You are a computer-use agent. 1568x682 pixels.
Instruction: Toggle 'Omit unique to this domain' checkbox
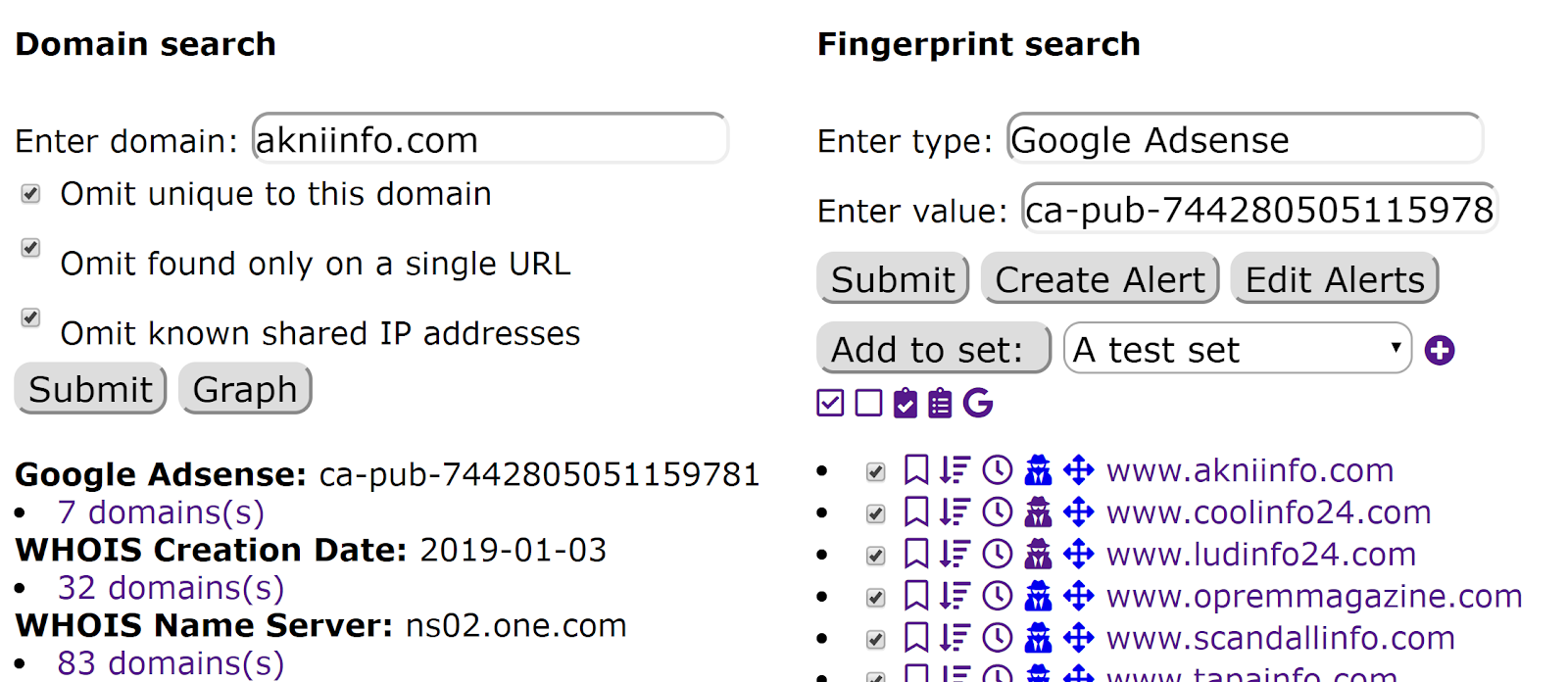(x=31, y=194)
